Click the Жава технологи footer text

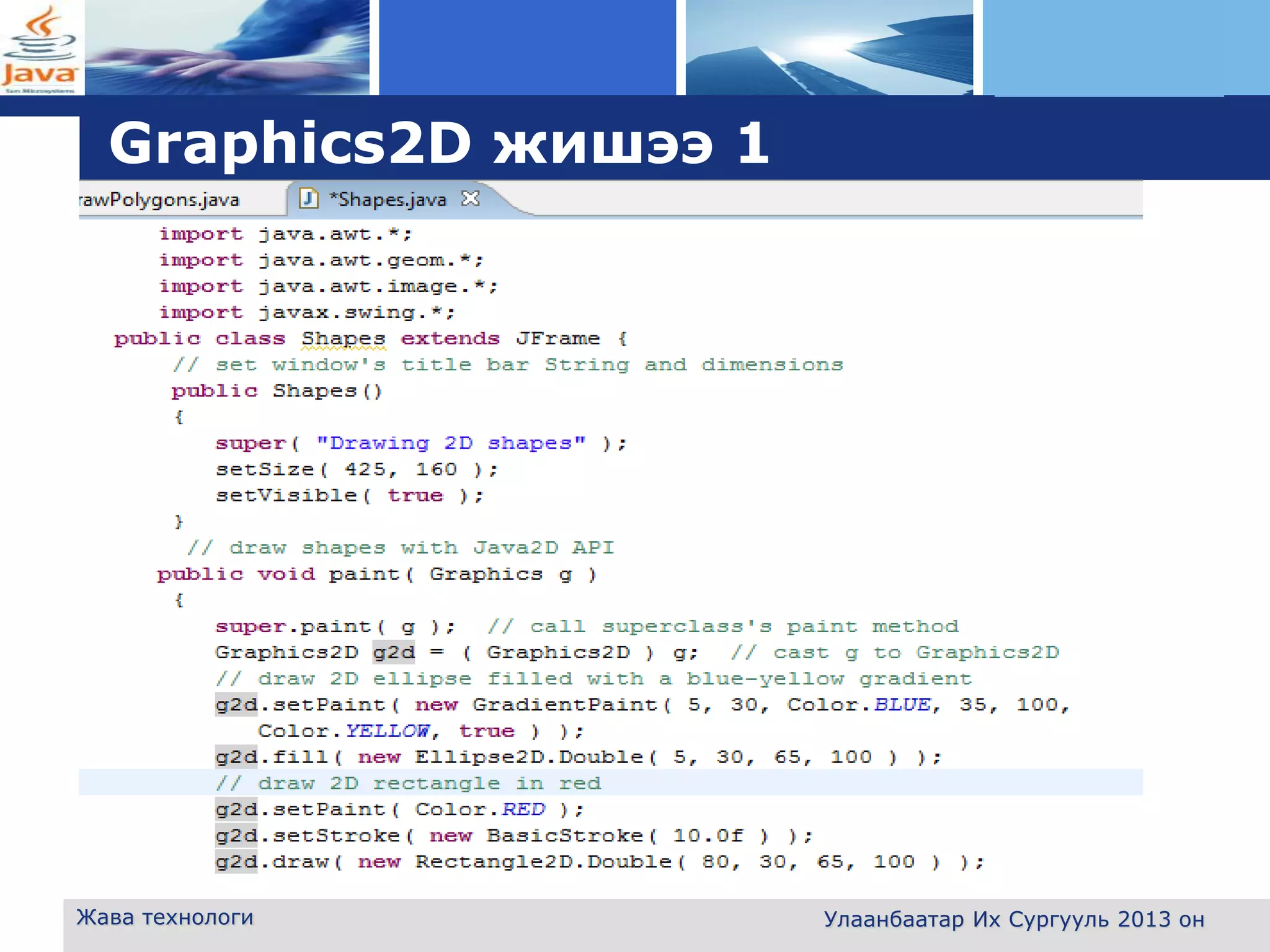pos(165,917)
